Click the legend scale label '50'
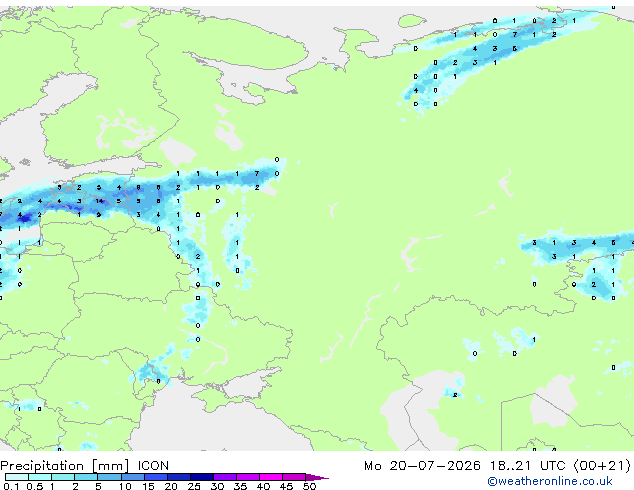 pos(309,486)
